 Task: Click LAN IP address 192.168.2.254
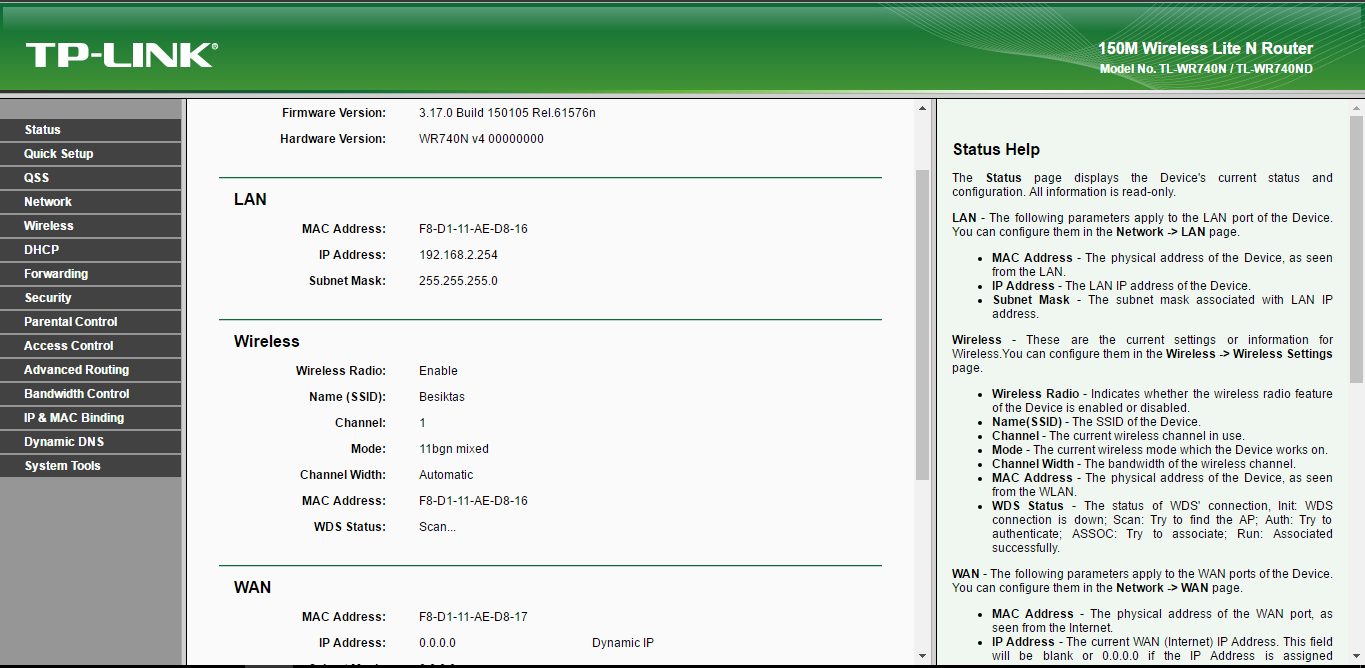point(458,255)
